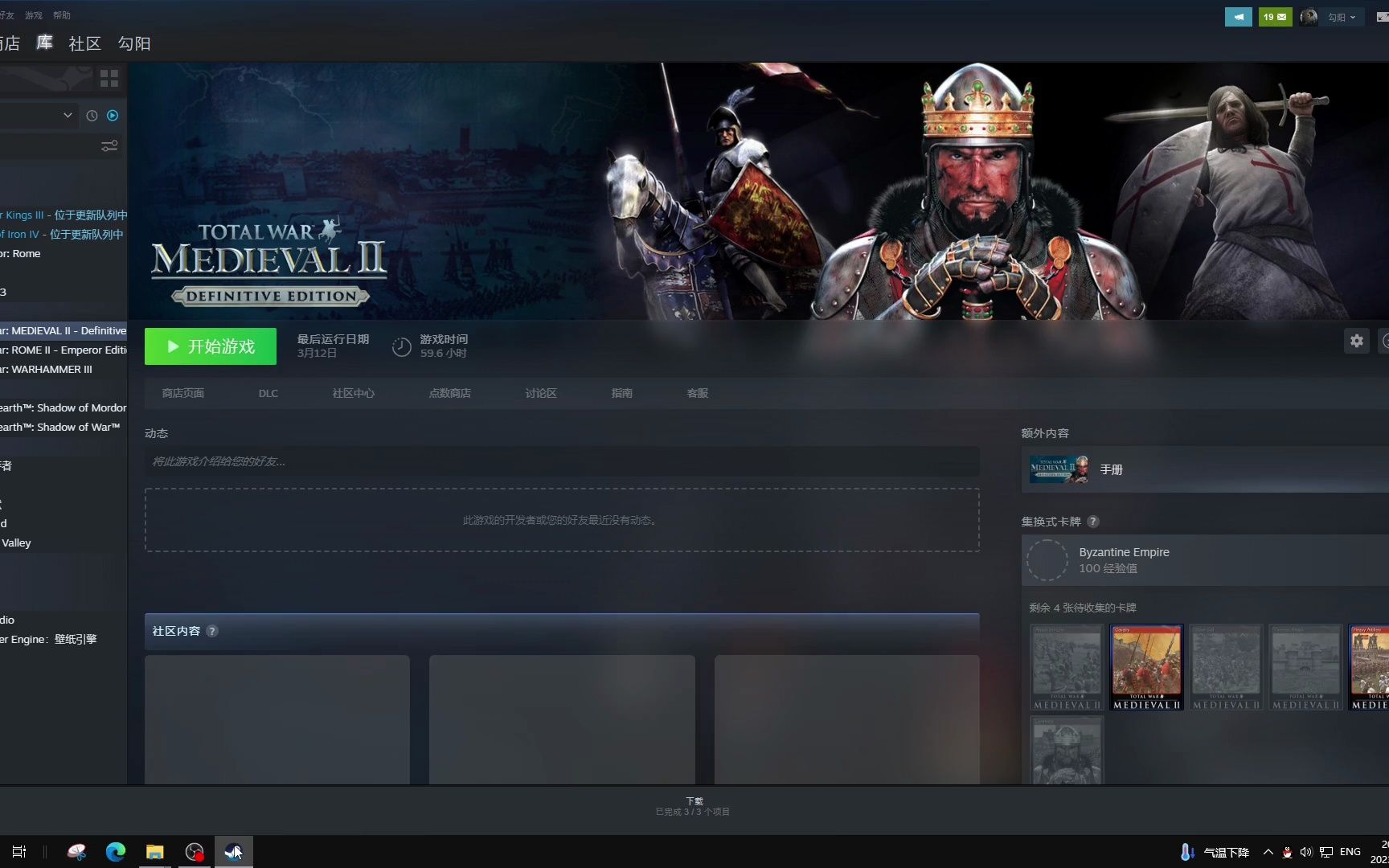Screen dimensions: 1389x868
Task: Open the mushroom app on taskbar
Action: coord(76,852)
